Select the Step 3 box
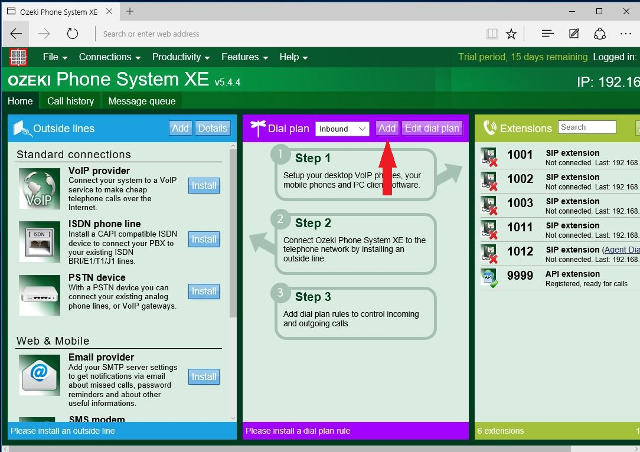Viewport: 640px width, 452px height. (x=356, y=313)
